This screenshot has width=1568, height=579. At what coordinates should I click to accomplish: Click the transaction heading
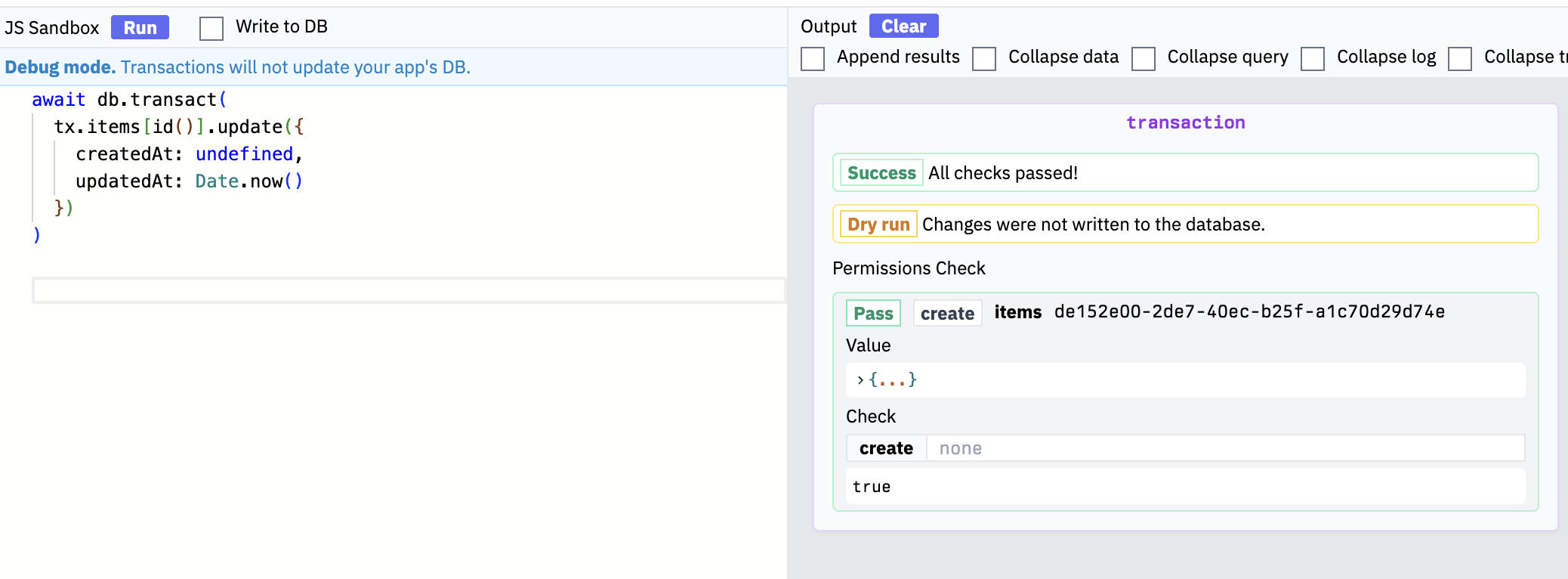tap(1185, 122)
